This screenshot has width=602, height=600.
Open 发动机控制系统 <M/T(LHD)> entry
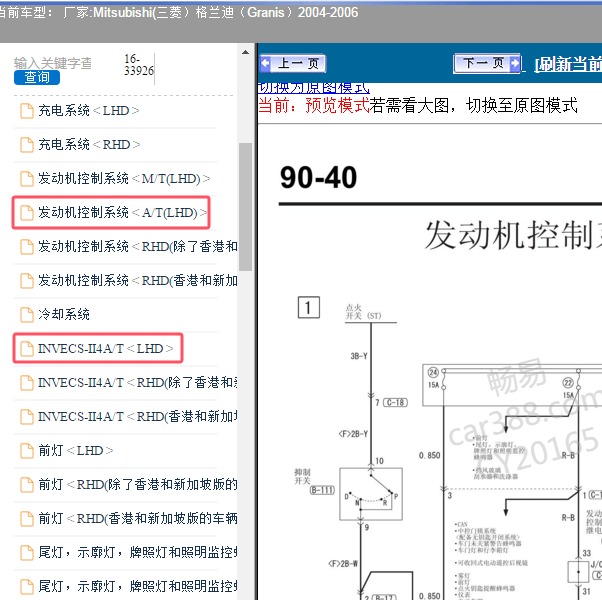[124, 179]
